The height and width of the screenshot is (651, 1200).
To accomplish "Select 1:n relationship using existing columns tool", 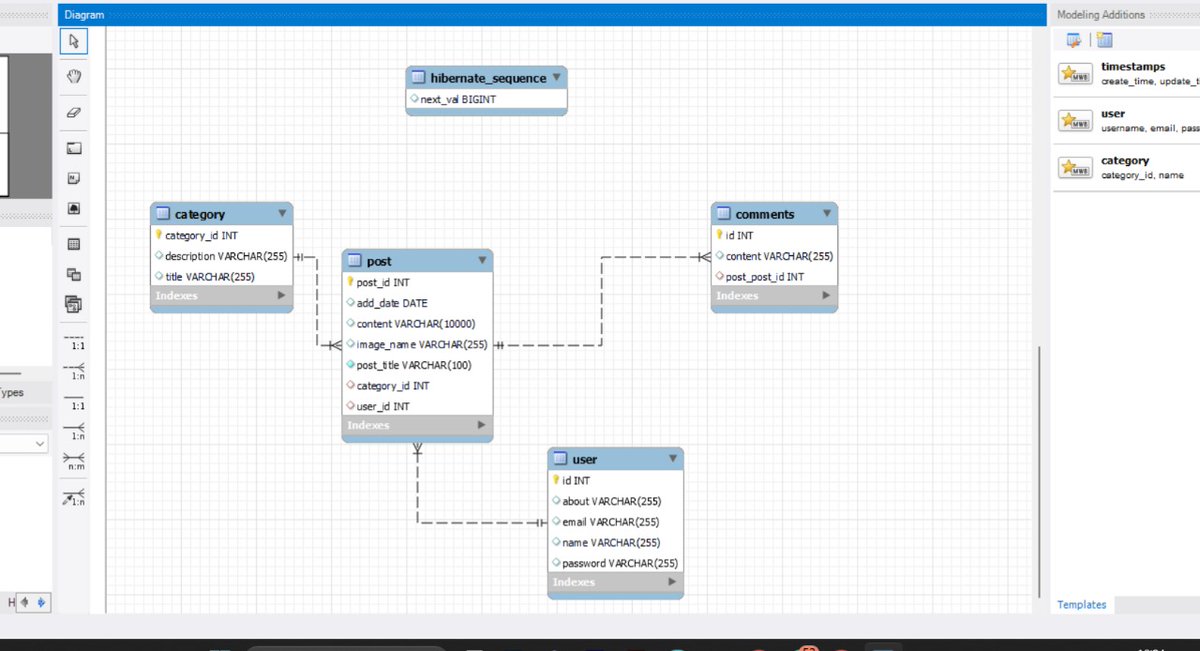I will pos(75,497).
